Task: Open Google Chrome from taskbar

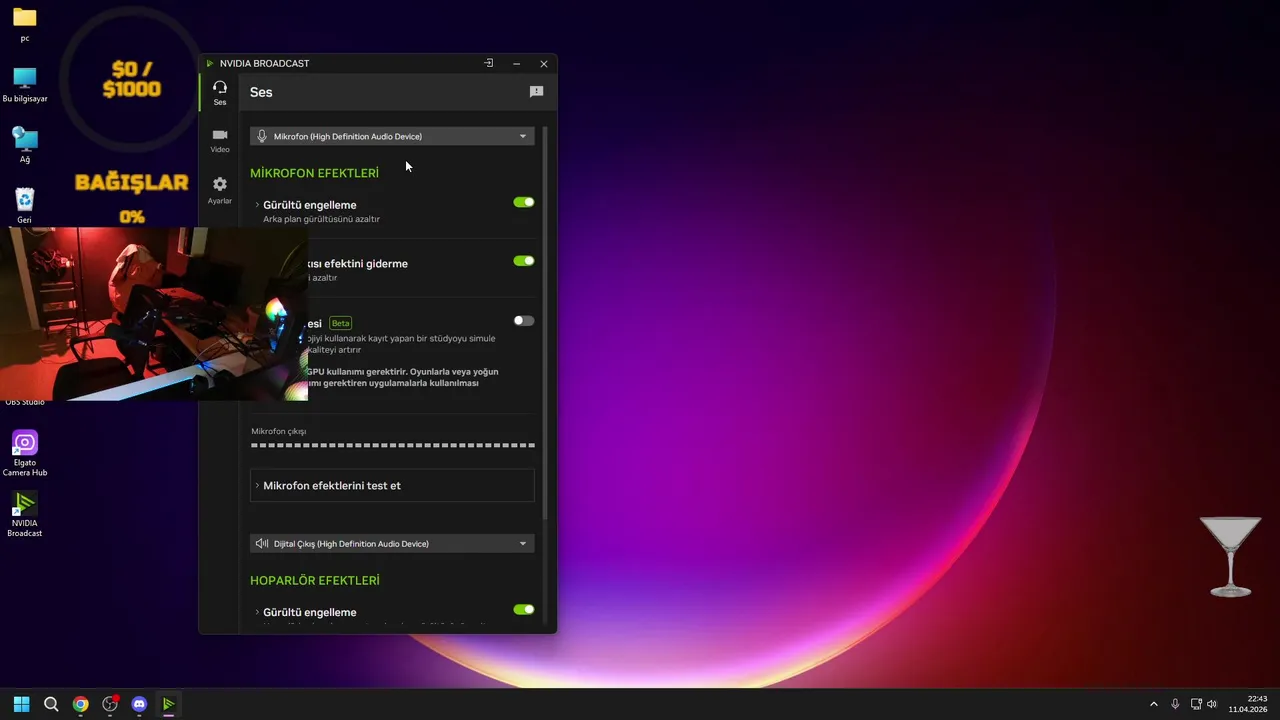Action: pyautogui.click(x=80, y=704)
